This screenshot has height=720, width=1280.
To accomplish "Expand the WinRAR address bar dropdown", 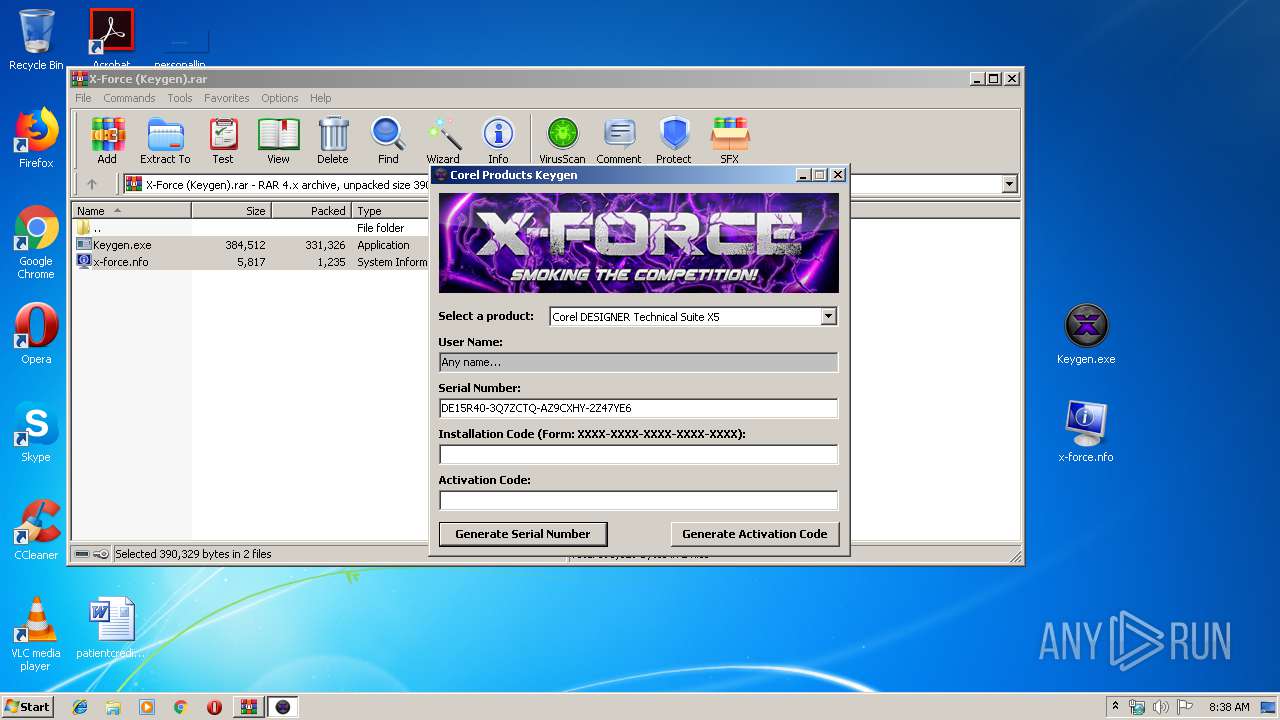I will click(x=1009, y=184).
